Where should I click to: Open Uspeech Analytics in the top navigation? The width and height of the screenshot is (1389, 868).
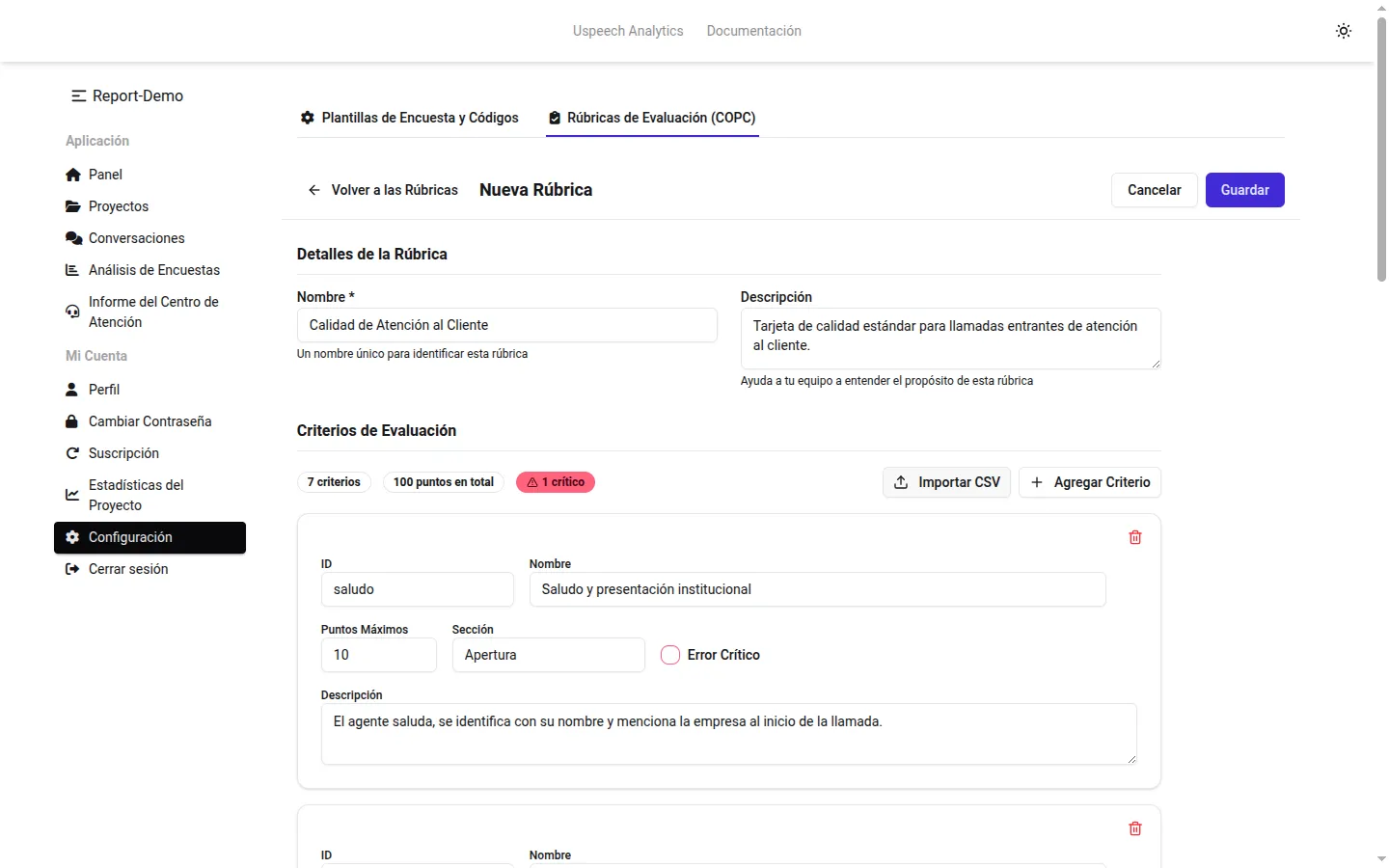pos(628,31)
